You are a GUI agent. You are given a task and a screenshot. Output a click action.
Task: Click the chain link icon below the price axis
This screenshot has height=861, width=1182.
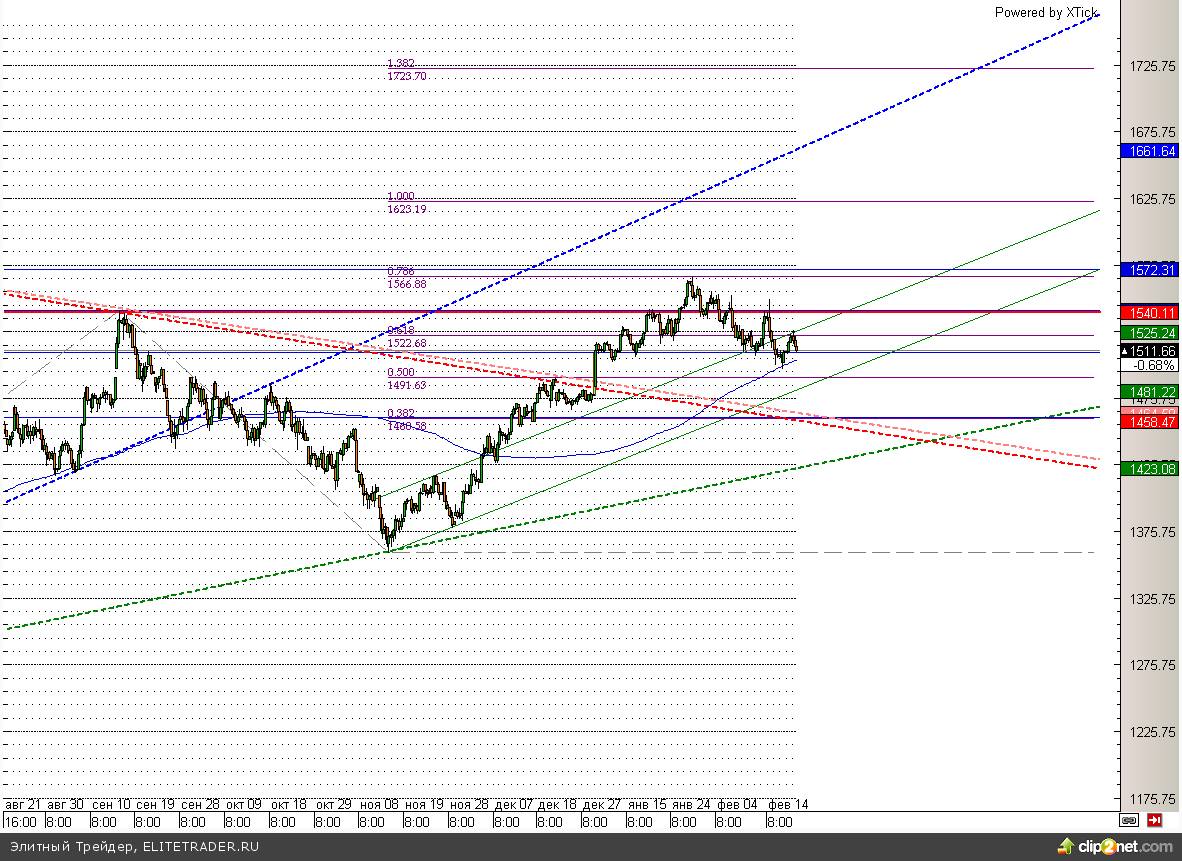coord(1129,820)
